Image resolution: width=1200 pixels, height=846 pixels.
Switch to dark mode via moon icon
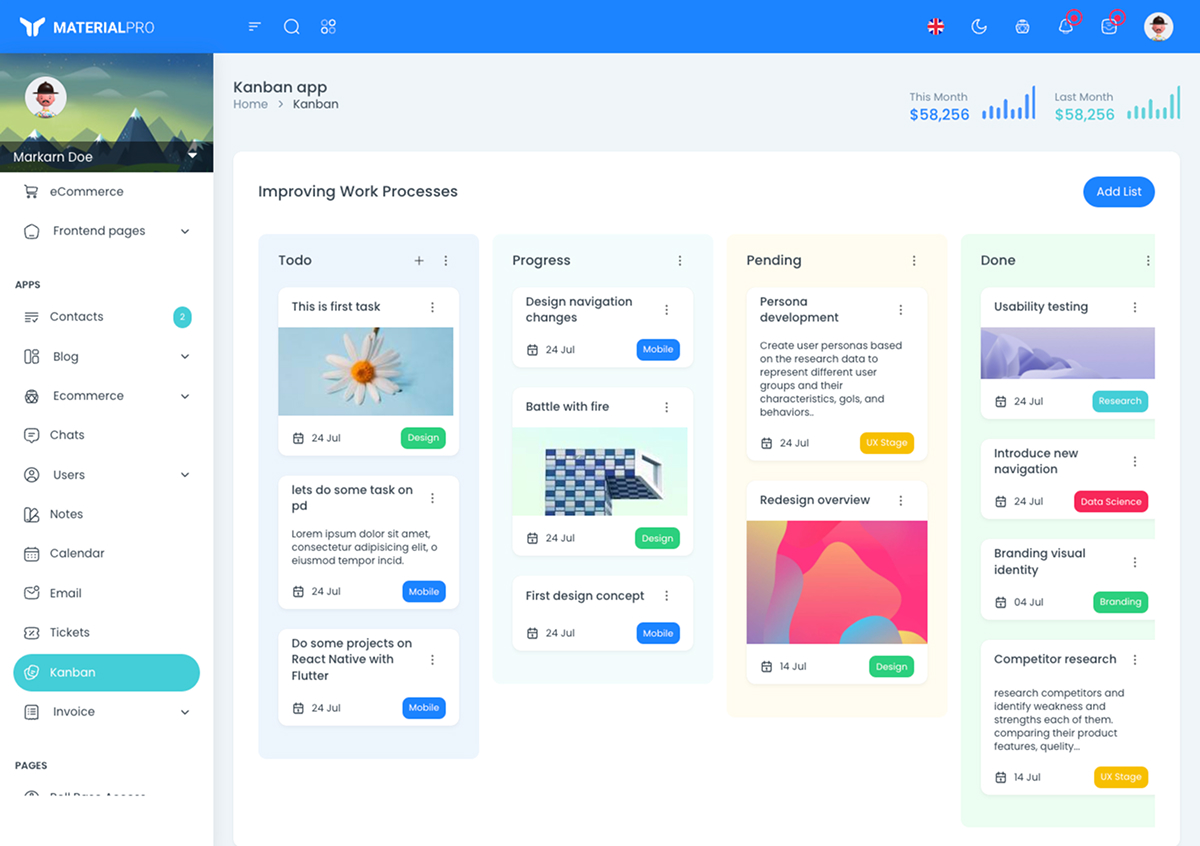coord(979,26)
